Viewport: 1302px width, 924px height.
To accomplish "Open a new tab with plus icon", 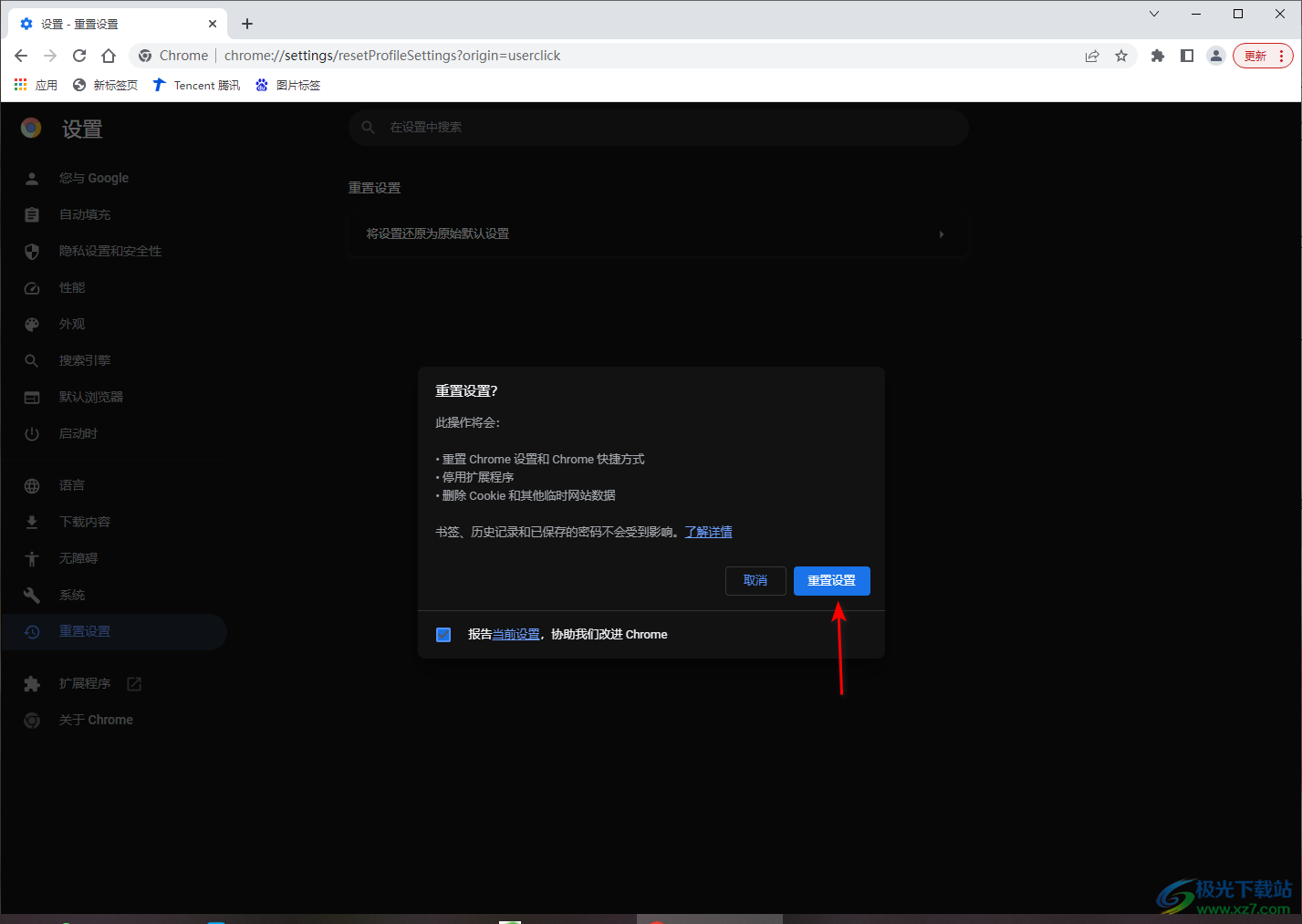I will tap(247, 24).
